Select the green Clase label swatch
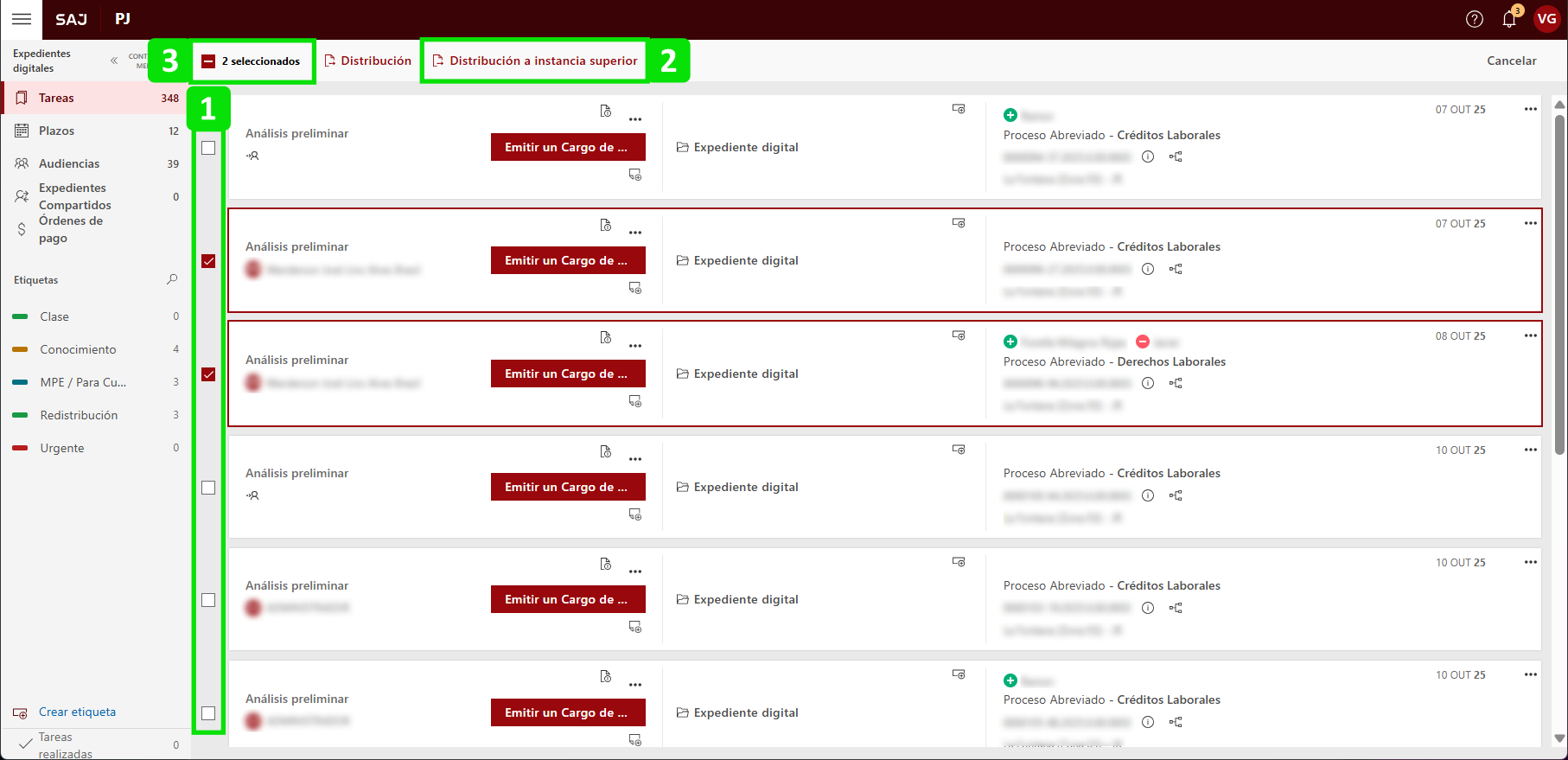 20,316
